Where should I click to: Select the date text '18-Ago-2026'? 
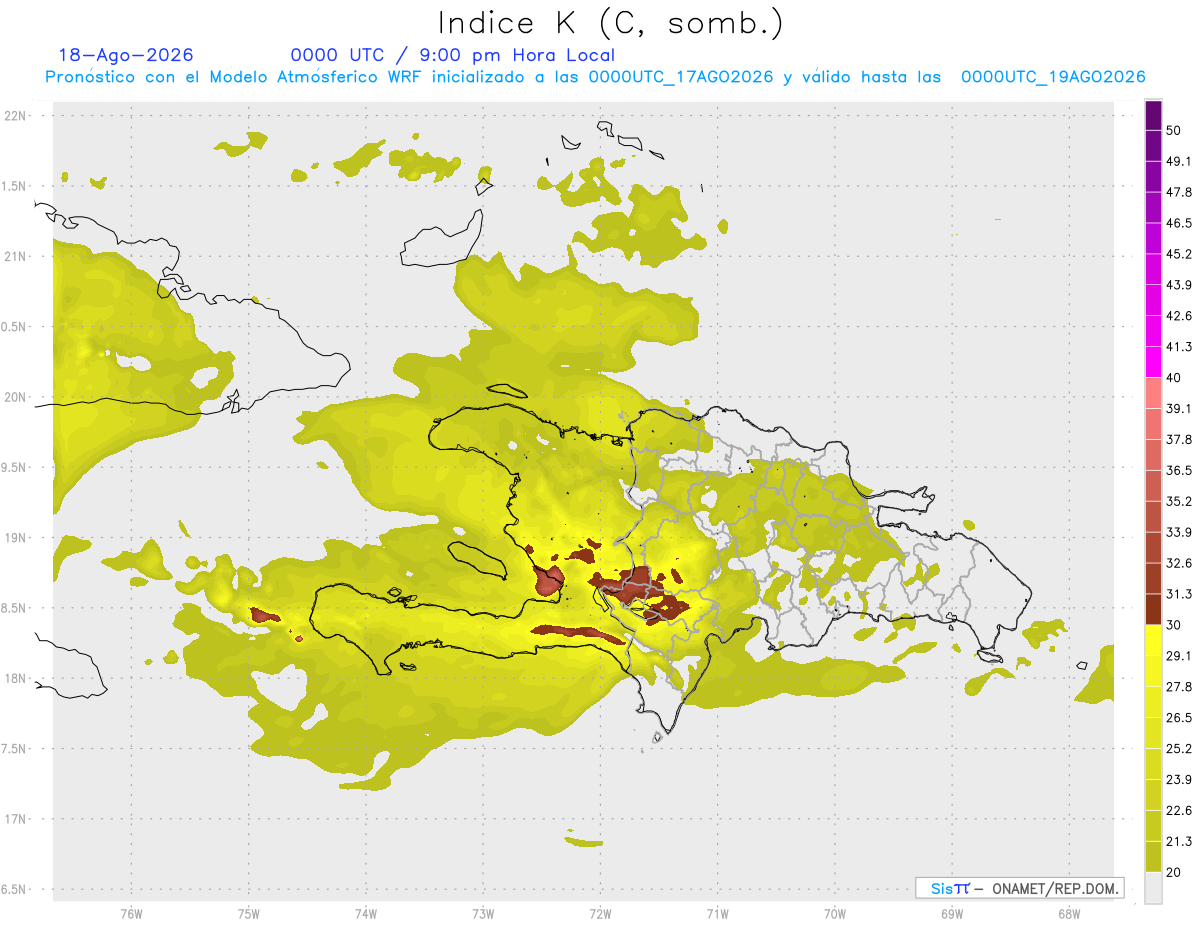point(126,55)
